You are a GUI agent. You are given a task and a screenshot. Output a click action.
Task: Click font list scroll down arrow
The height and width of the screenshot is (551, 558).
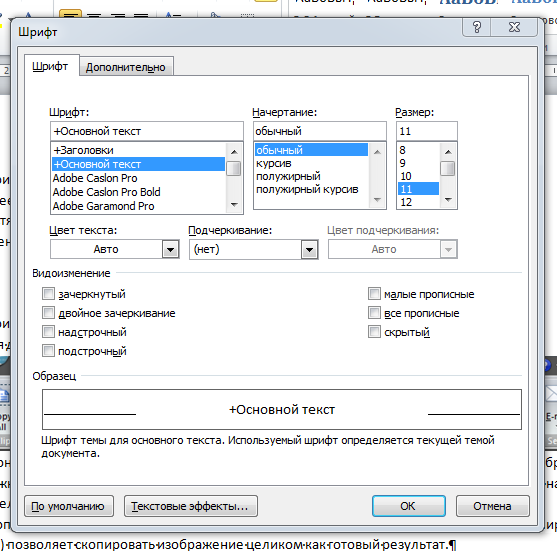(x=234, y=204)
